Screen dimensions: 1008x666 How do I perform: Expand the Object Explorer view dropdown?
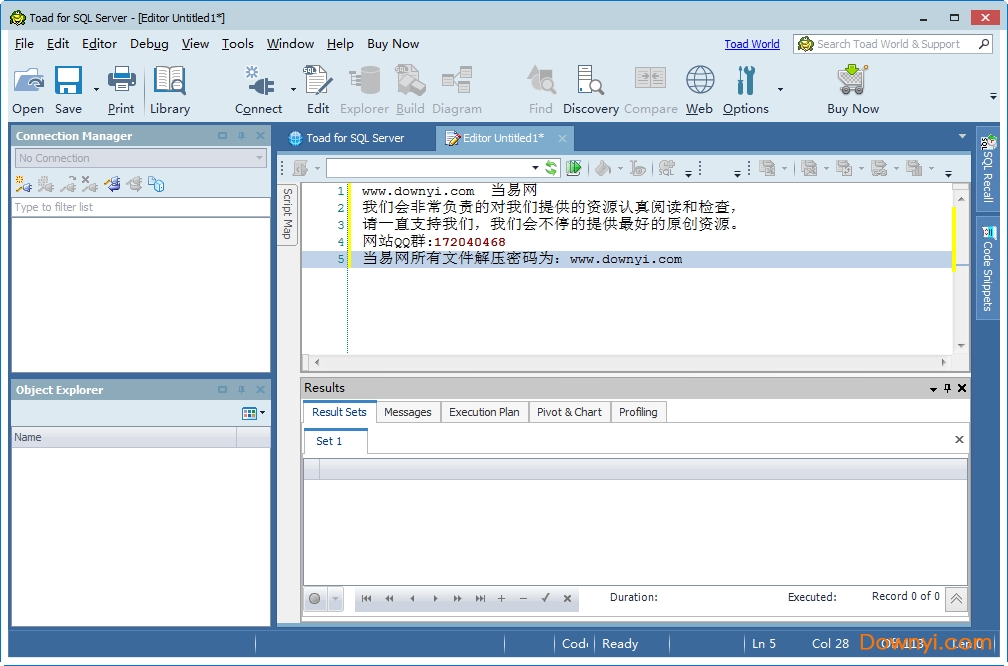point(263,413)
